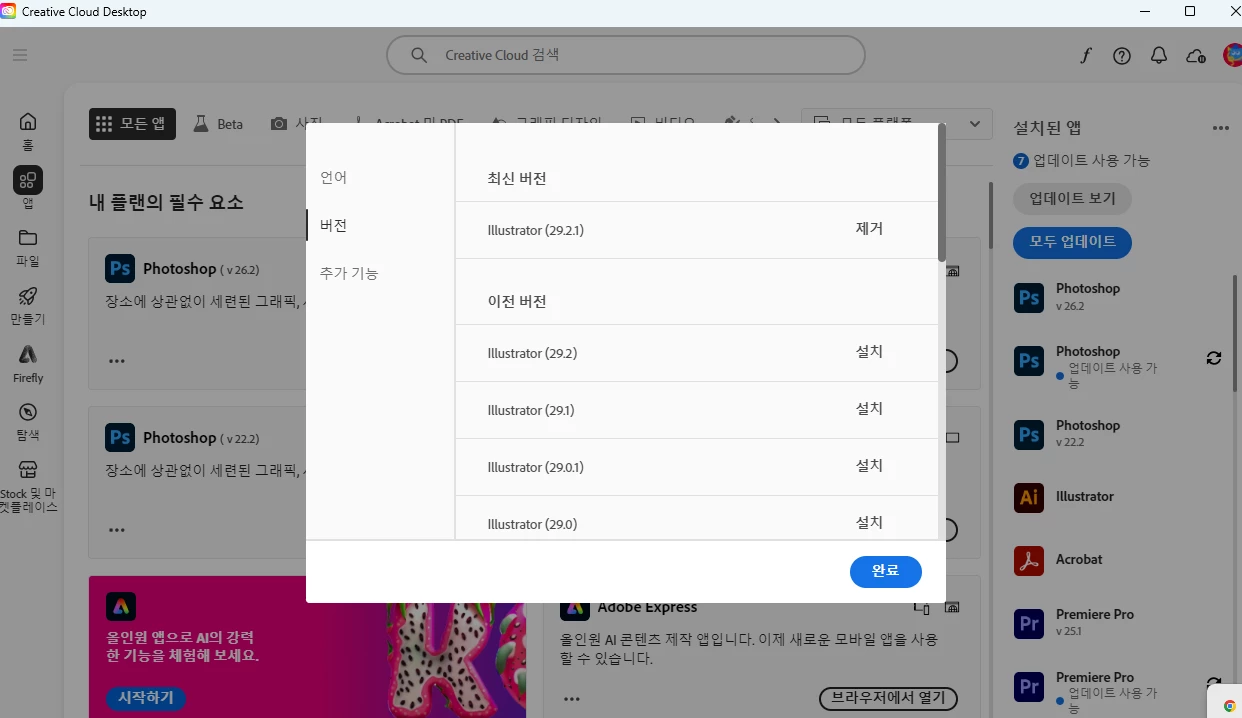Click 시작하기 on the promo banner
The height and width of the screenshot is (718, 1242).
[x=145, y=697]
